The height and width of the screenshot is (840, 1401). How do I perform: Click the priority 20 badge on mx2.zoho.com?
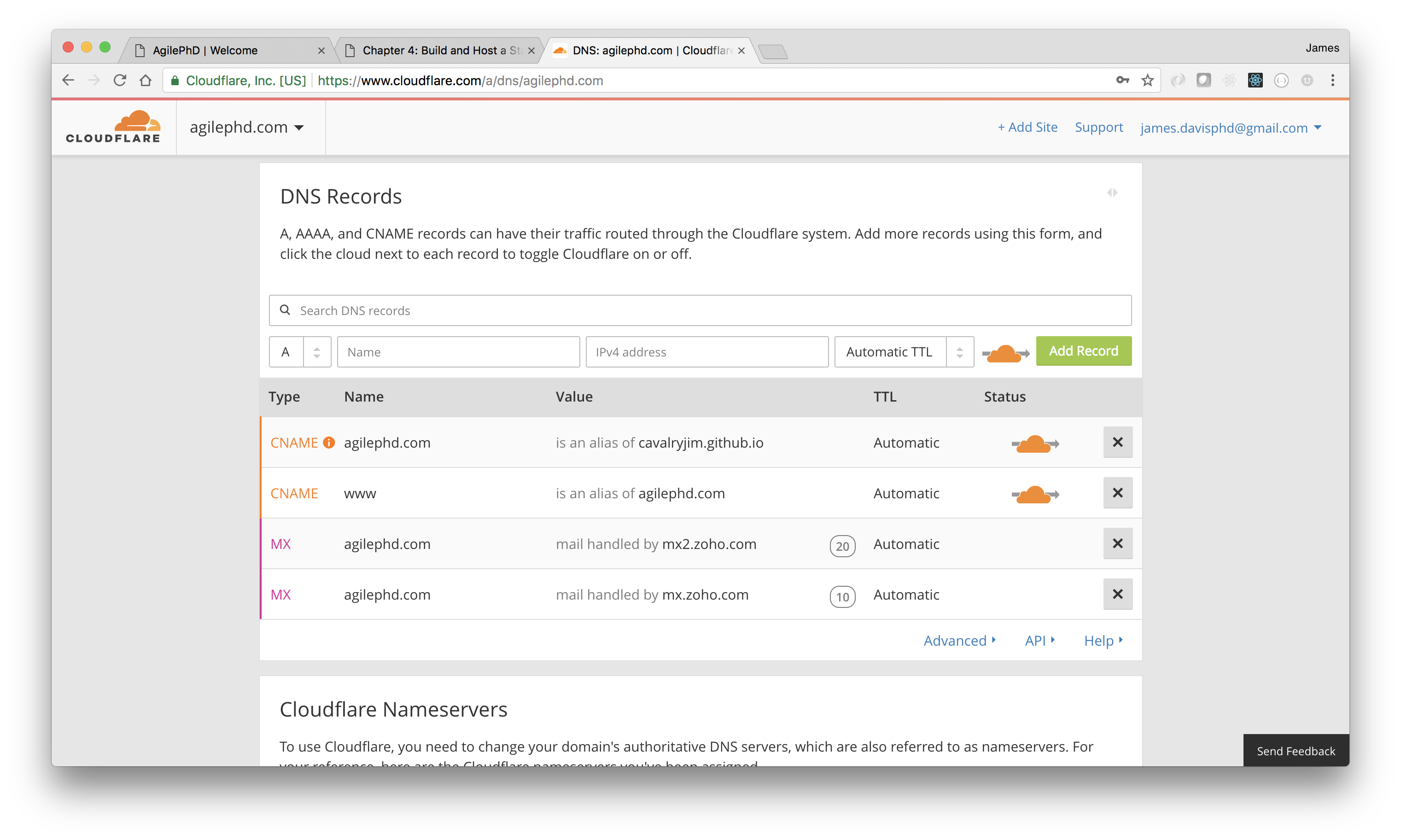[x=842, y=546]
